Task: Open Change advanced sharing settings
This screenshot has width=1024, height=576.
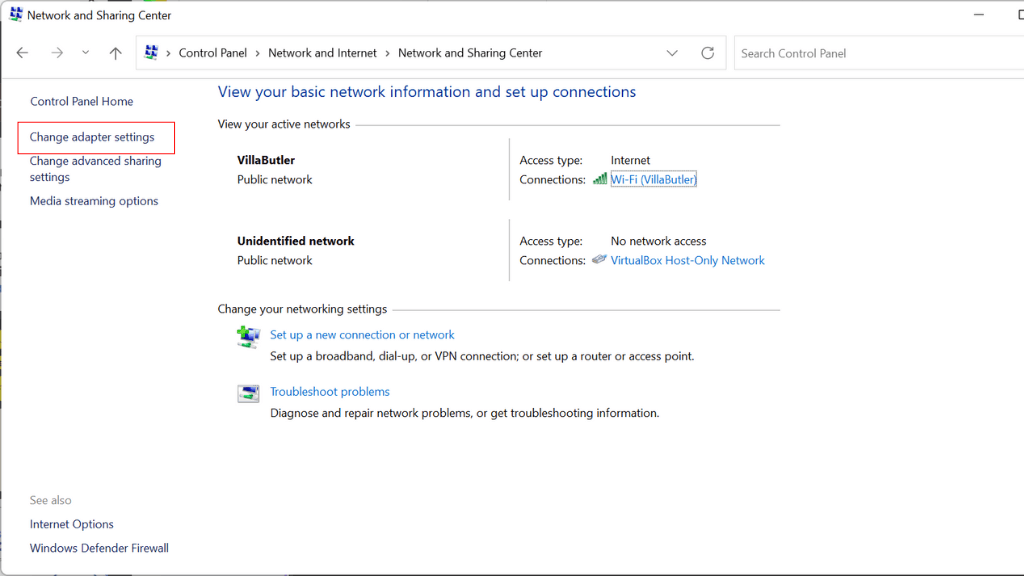Action: point(95,169)
